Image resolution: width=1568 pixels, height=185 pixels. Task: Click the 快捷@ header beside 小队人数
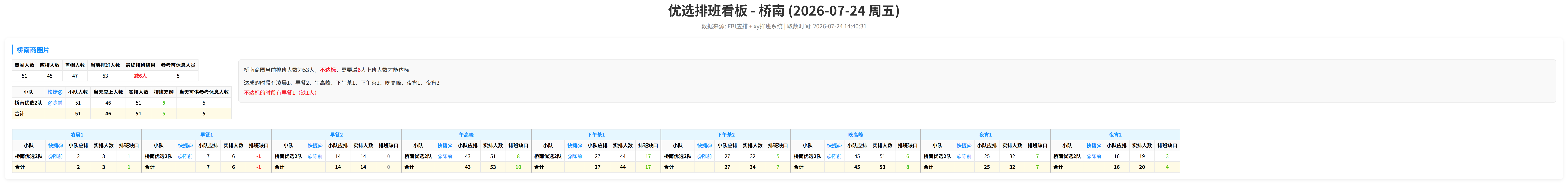click(55, 92)
